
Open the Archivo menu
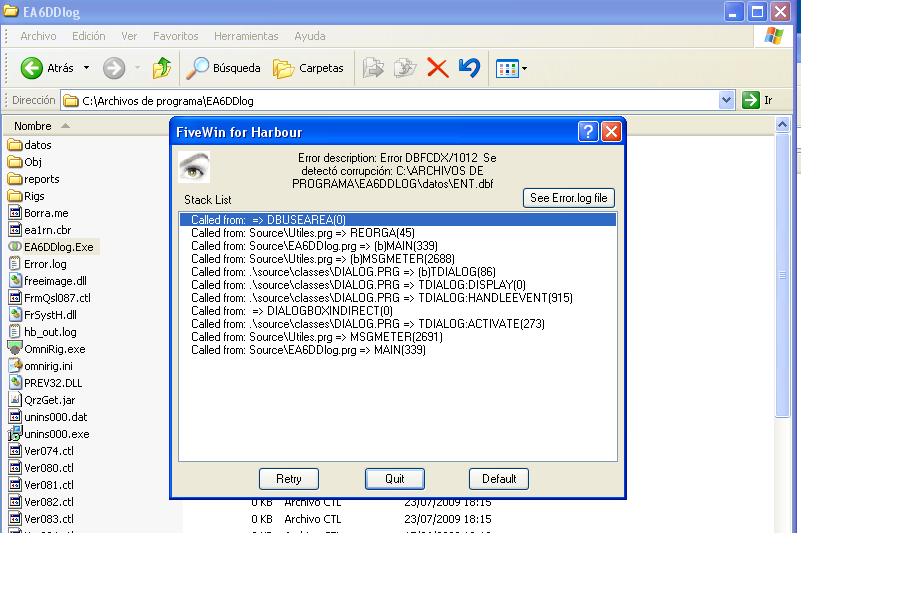38,36
